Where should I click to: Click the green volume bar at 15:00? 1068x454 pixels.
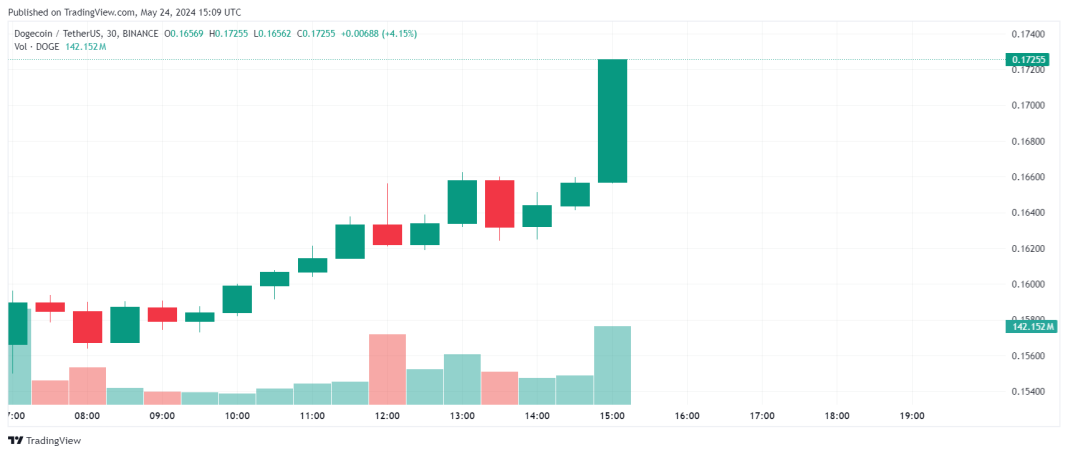pyautogui.click(x=612, y=364)
